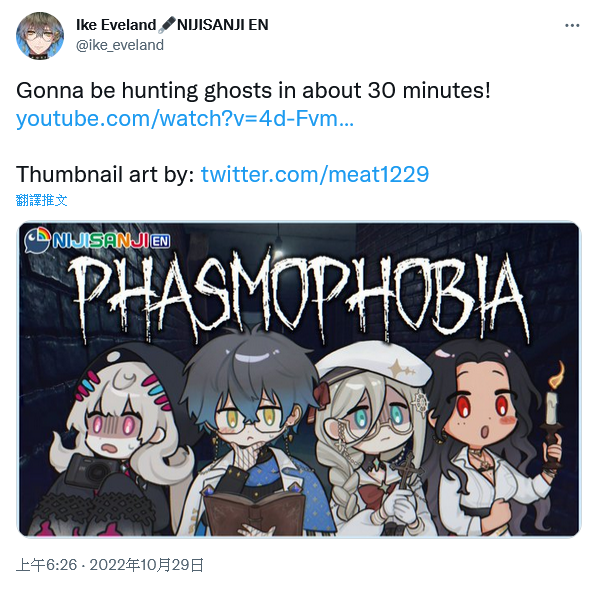Click the NIJISANJI EN logo in thumbnail
This screenshot has height=591, width=598.
point(97,240)
